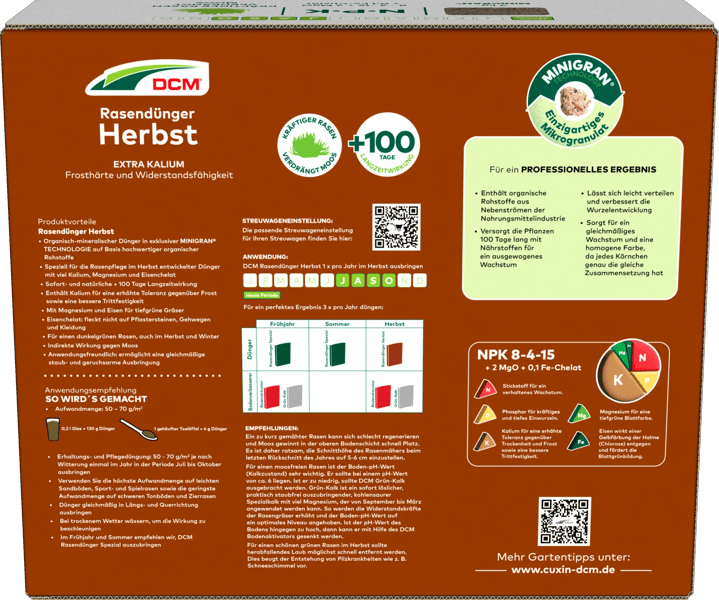Click the F month box
The height and width of the screenshot is (600, 719).
click(x=265, y=281)
